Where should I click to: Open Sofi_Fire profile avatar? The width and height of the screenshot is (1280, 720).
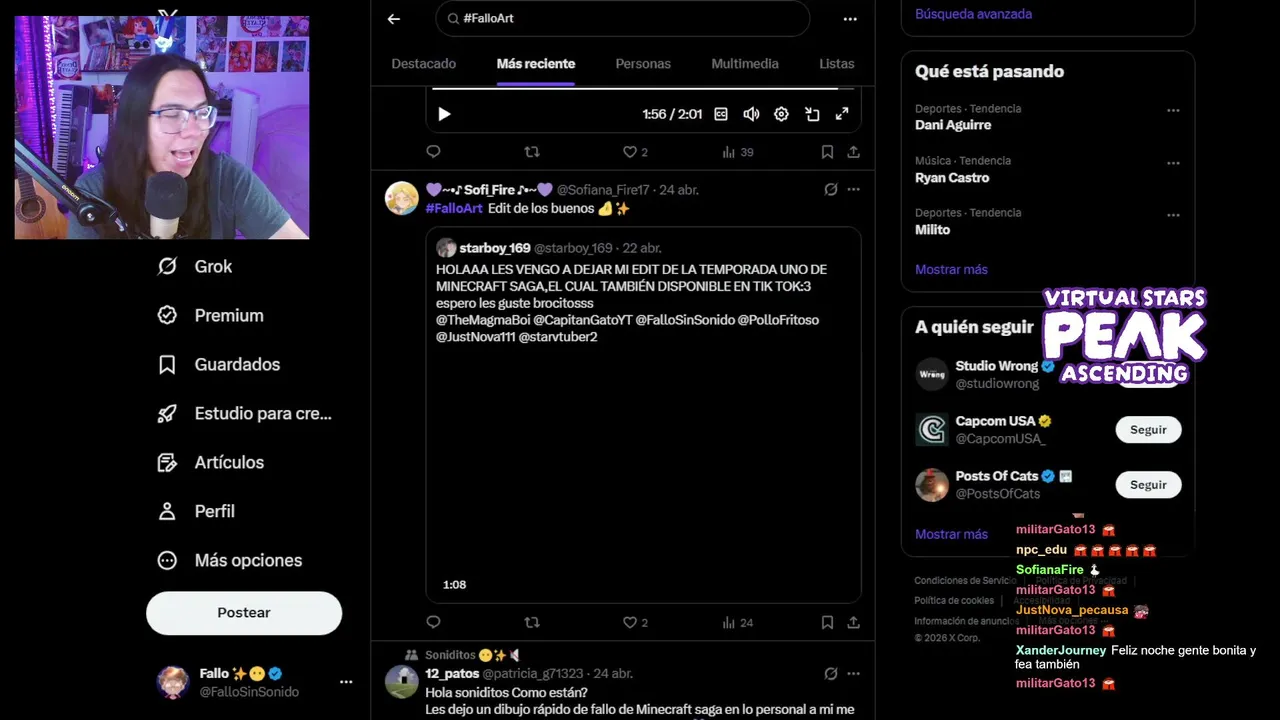(402, 198)
